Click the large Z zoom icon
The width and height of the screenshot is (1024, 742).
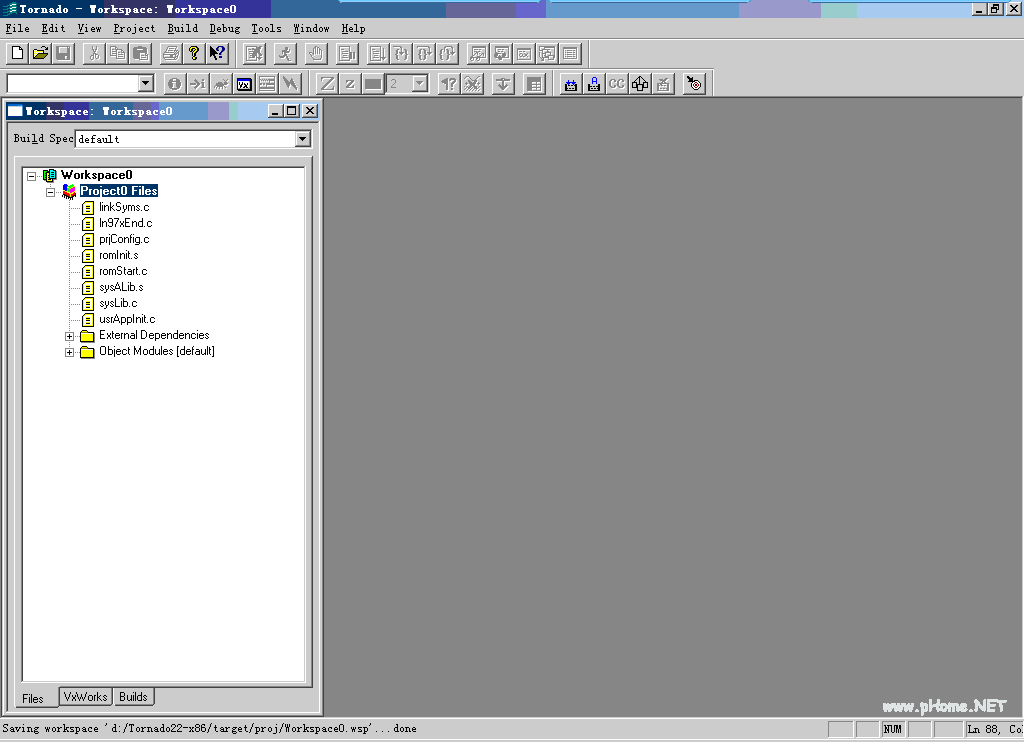coord(327,84)
